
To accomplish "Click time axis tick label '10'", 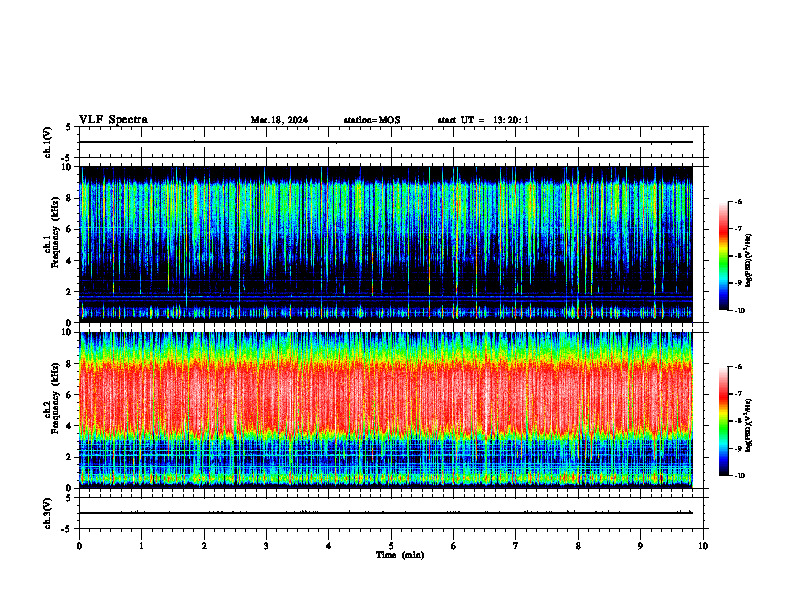I will tap(703, 546).
